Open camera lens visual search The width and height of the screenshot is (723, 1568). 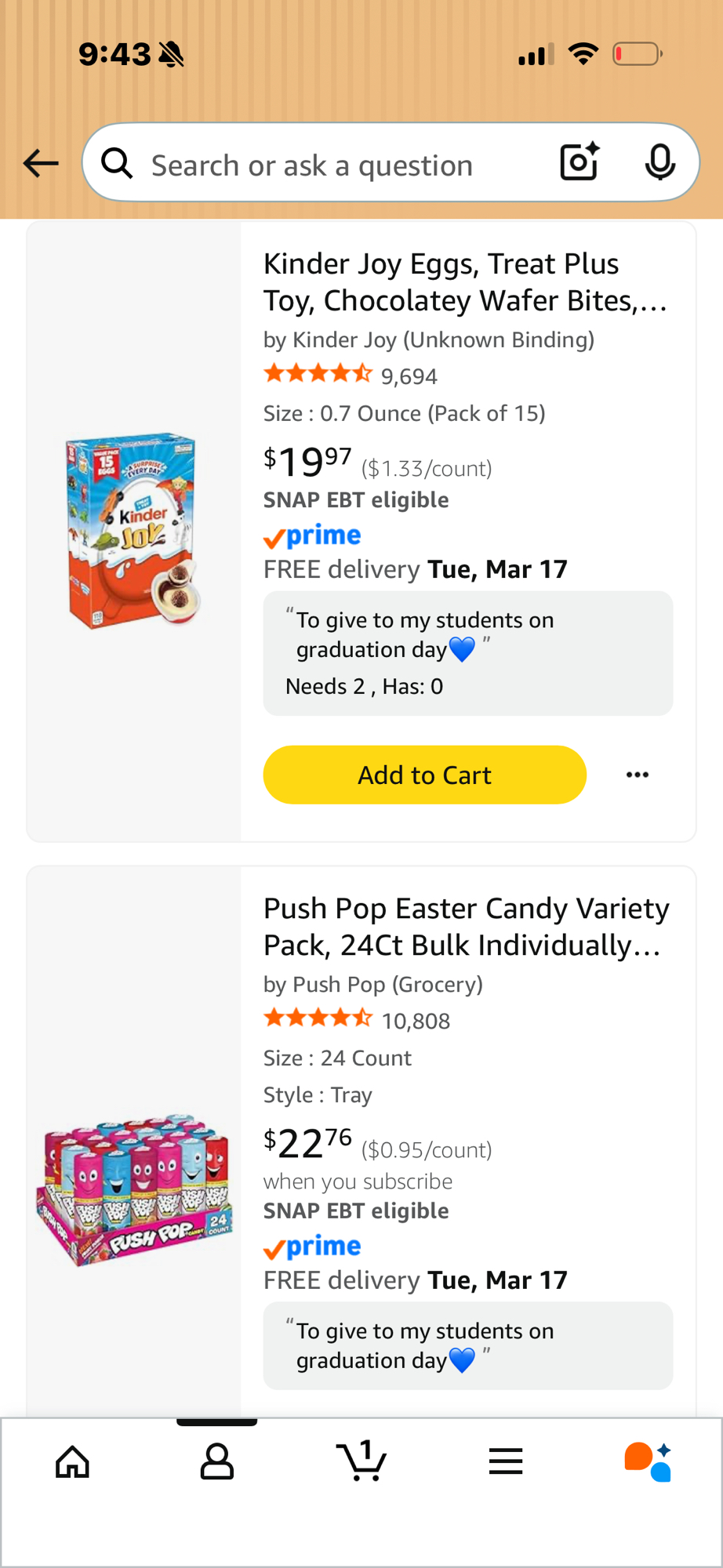pyautogui.click(x=579, y=162)
